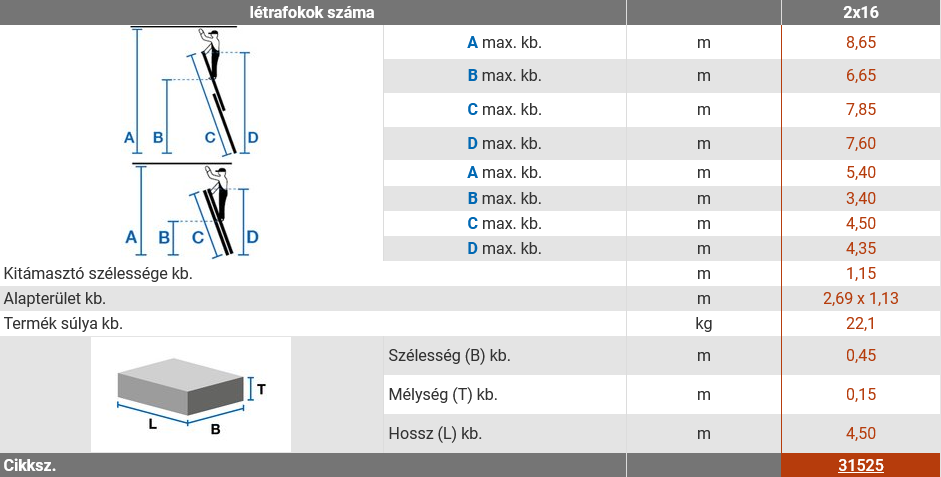Image resolution: width=941 pixels, height=477 pixels.
Task: Select the 2x16 column header
Action: [861, 12]
